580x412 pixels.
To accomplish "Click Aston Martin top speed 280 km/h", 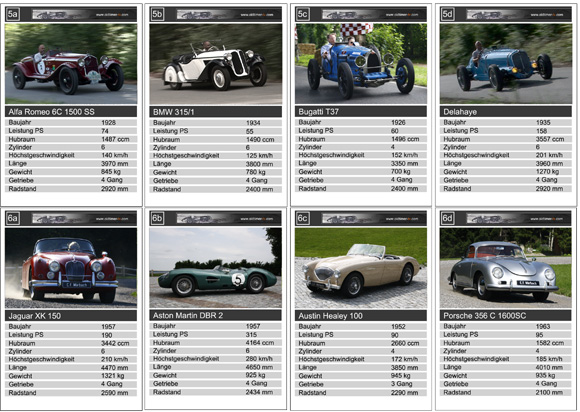I will [x=259, y=359].
